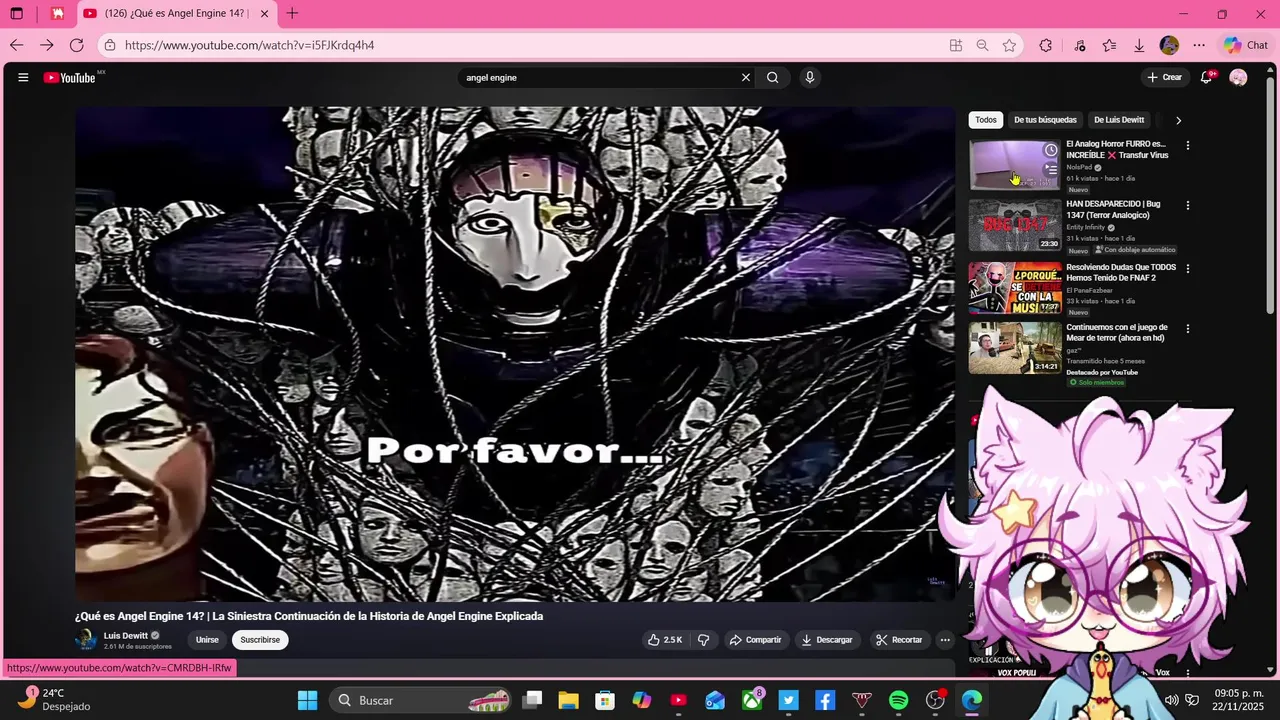Click the Descargar button
Screen dimensions: 1280x720
tap(827, 640)
